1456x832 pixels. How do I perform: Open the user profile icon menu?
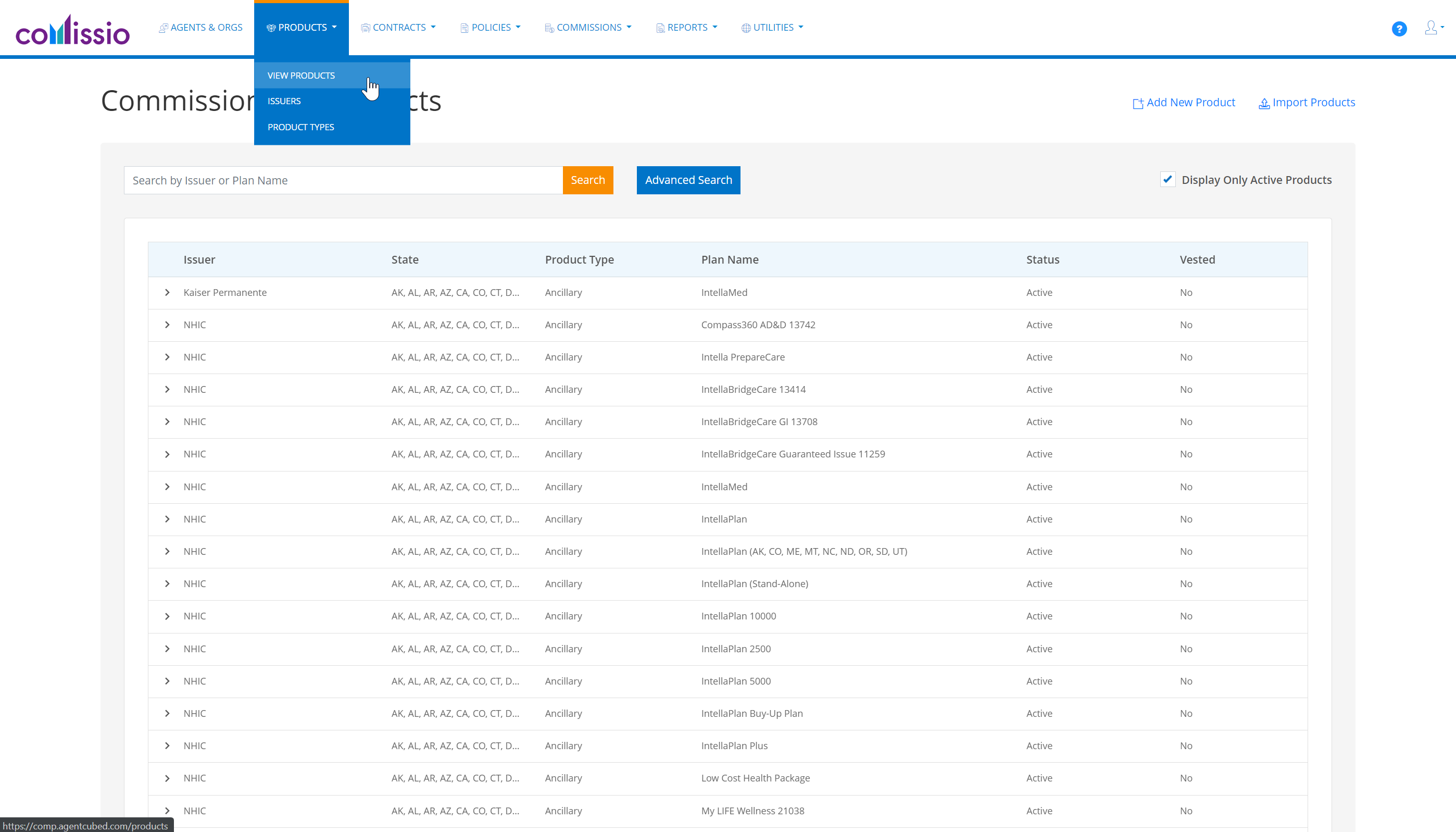(1434, 28)
